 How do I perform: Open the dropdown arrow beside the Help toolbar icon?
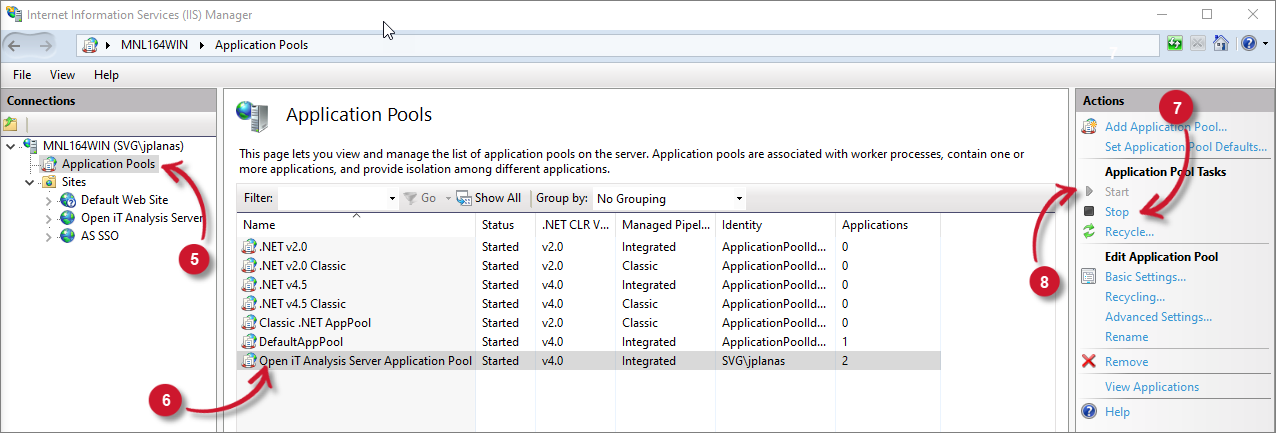coord(1265,44)
